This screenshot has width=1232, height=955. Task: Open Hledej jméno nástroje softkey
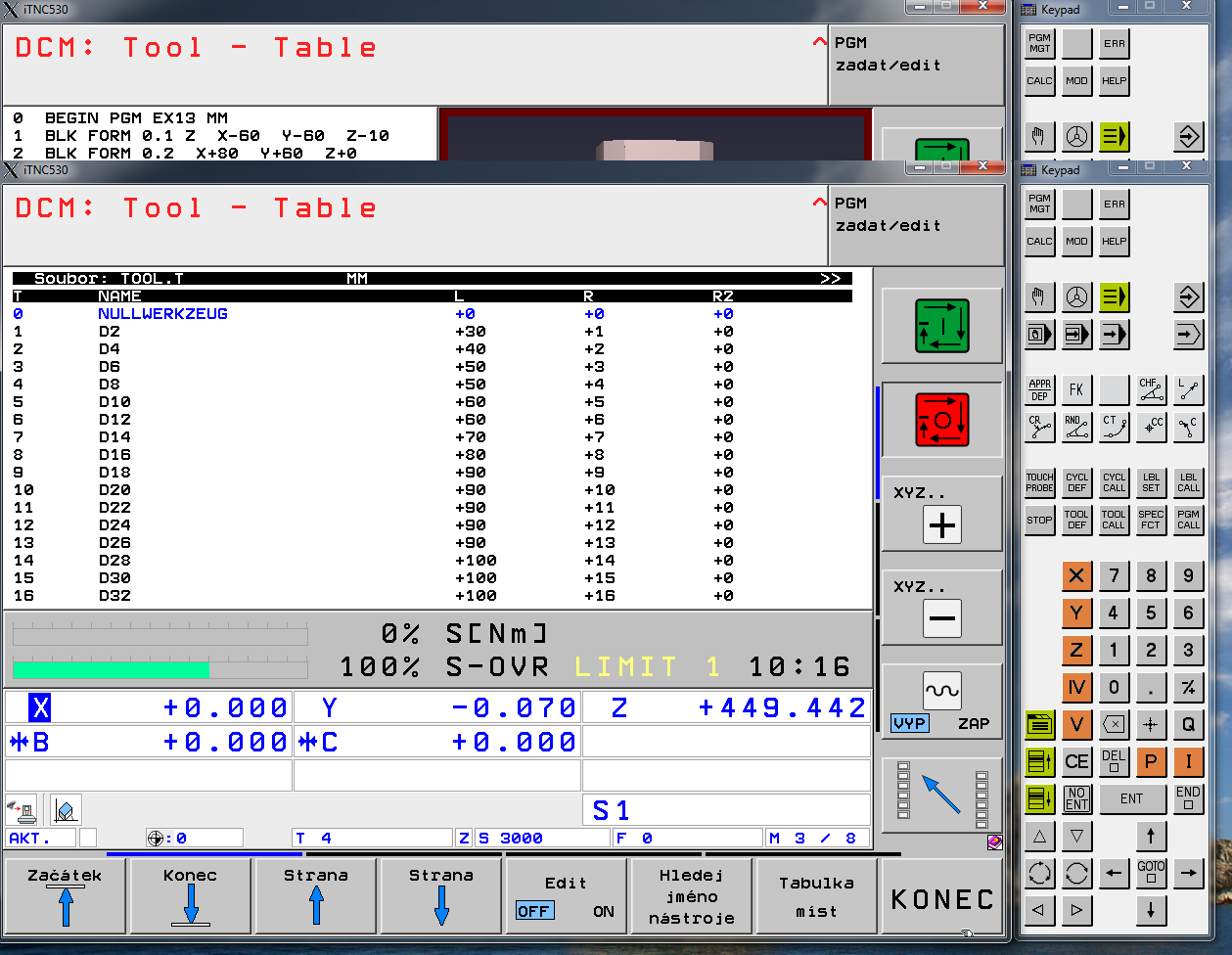click(691, 897)
